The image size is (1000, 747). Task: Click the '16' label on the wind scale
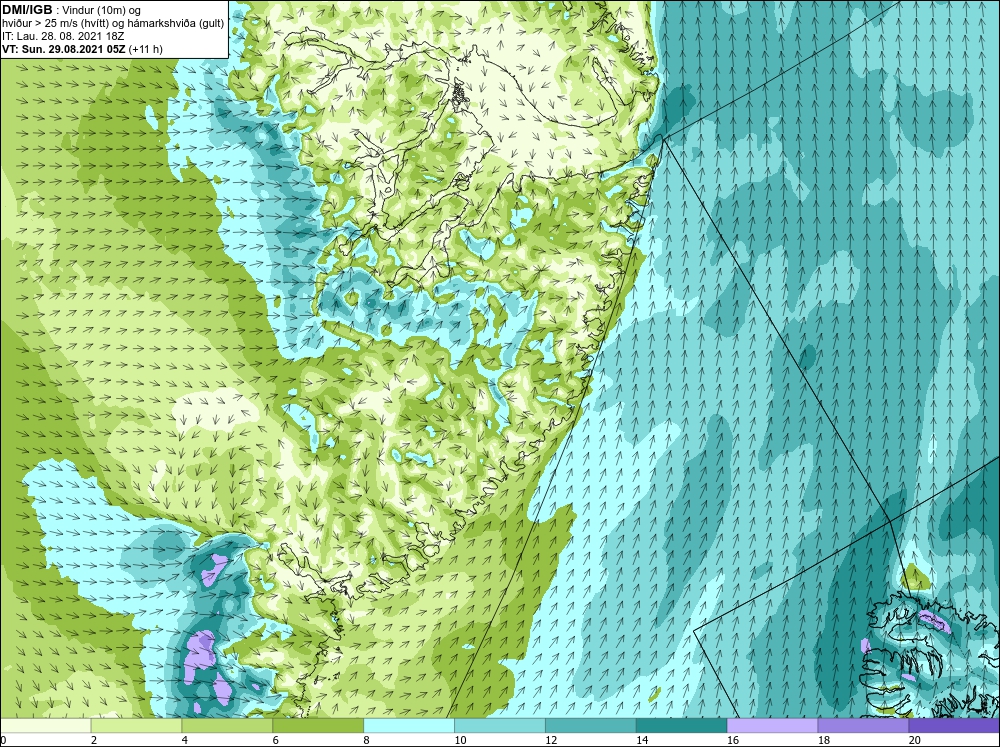[x=733, y=740]
